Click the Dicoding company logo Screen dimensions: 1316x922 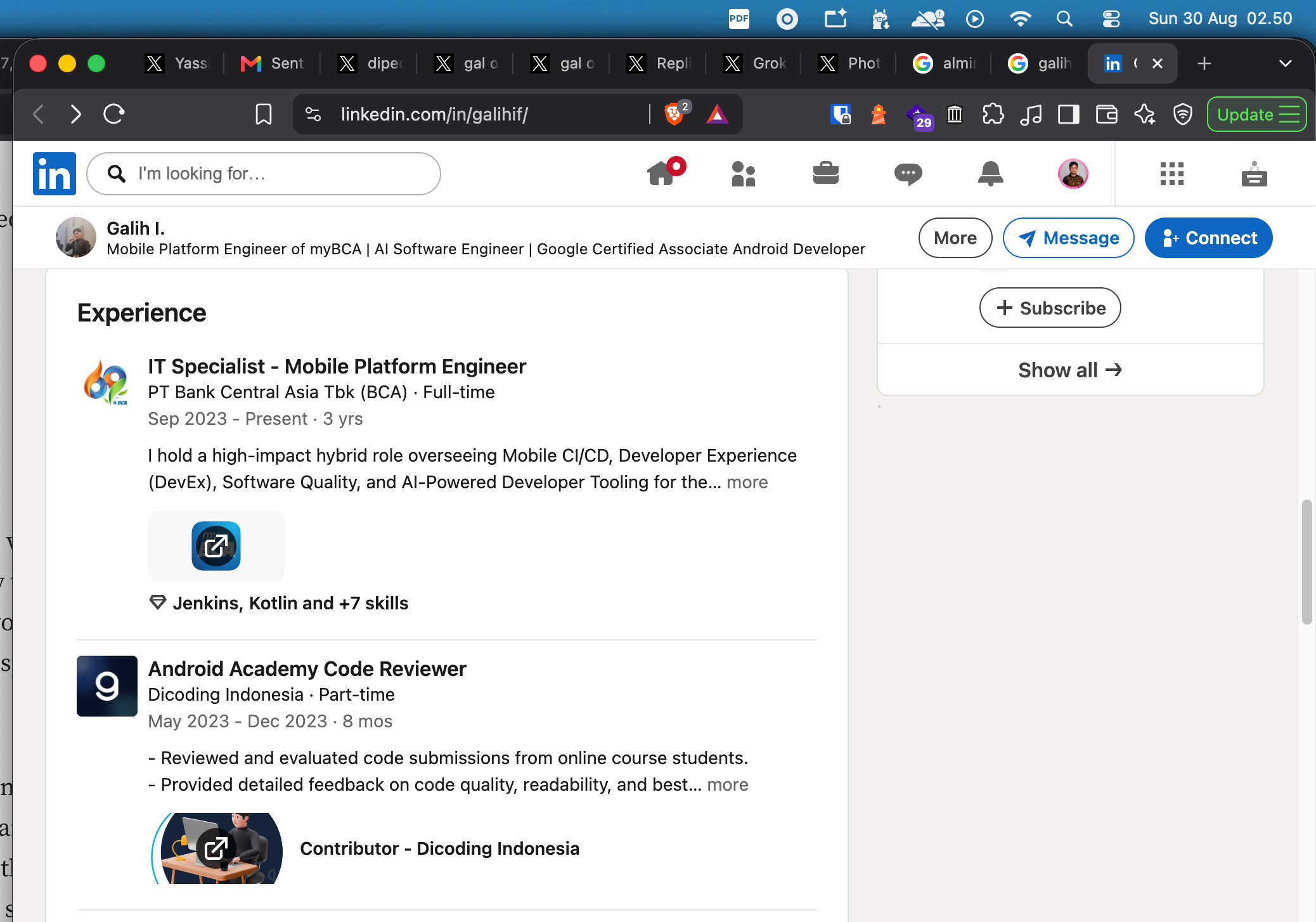pos(107,686)
